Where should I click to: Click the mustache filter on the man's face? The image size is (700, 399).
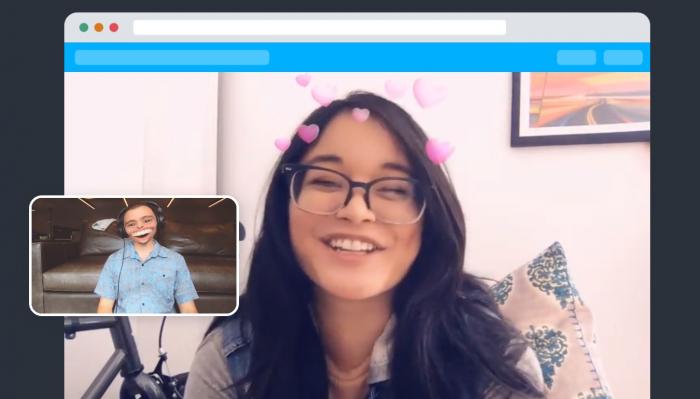click(141, 233)
